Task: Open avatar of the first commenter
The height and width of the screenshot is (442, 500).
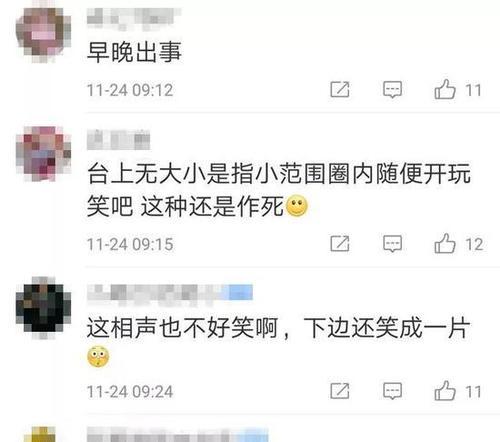Action: [43, 35]
